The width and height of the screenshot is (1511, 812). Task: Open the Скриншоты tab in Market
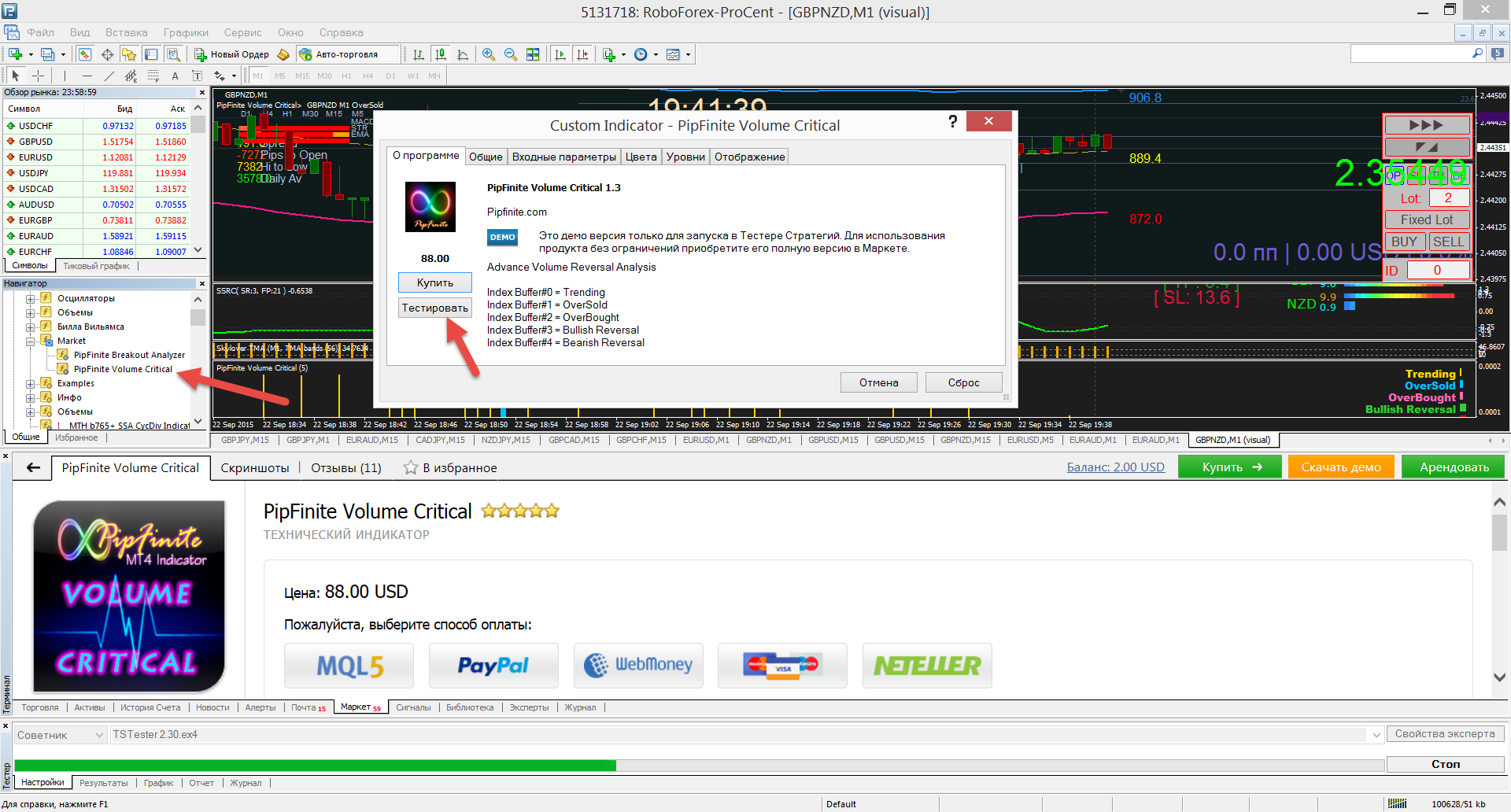254,467
